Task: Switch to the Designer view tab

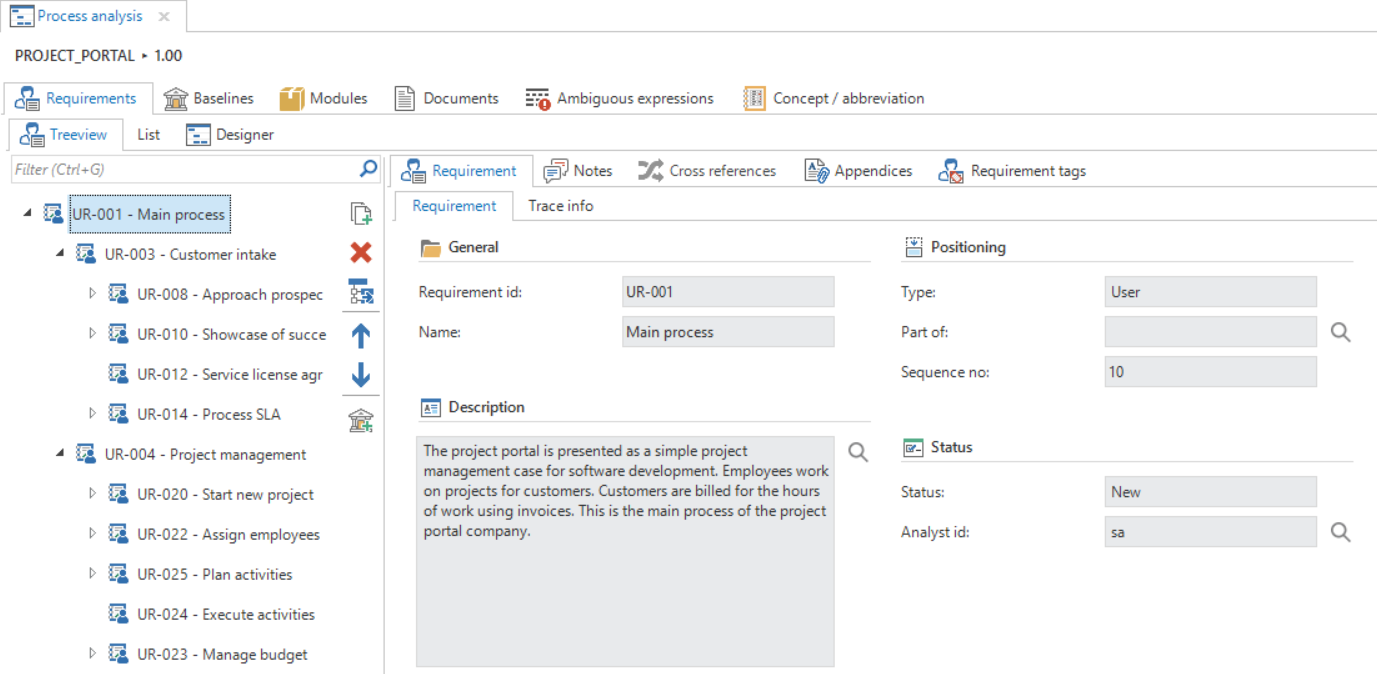Action: point(230,134)
